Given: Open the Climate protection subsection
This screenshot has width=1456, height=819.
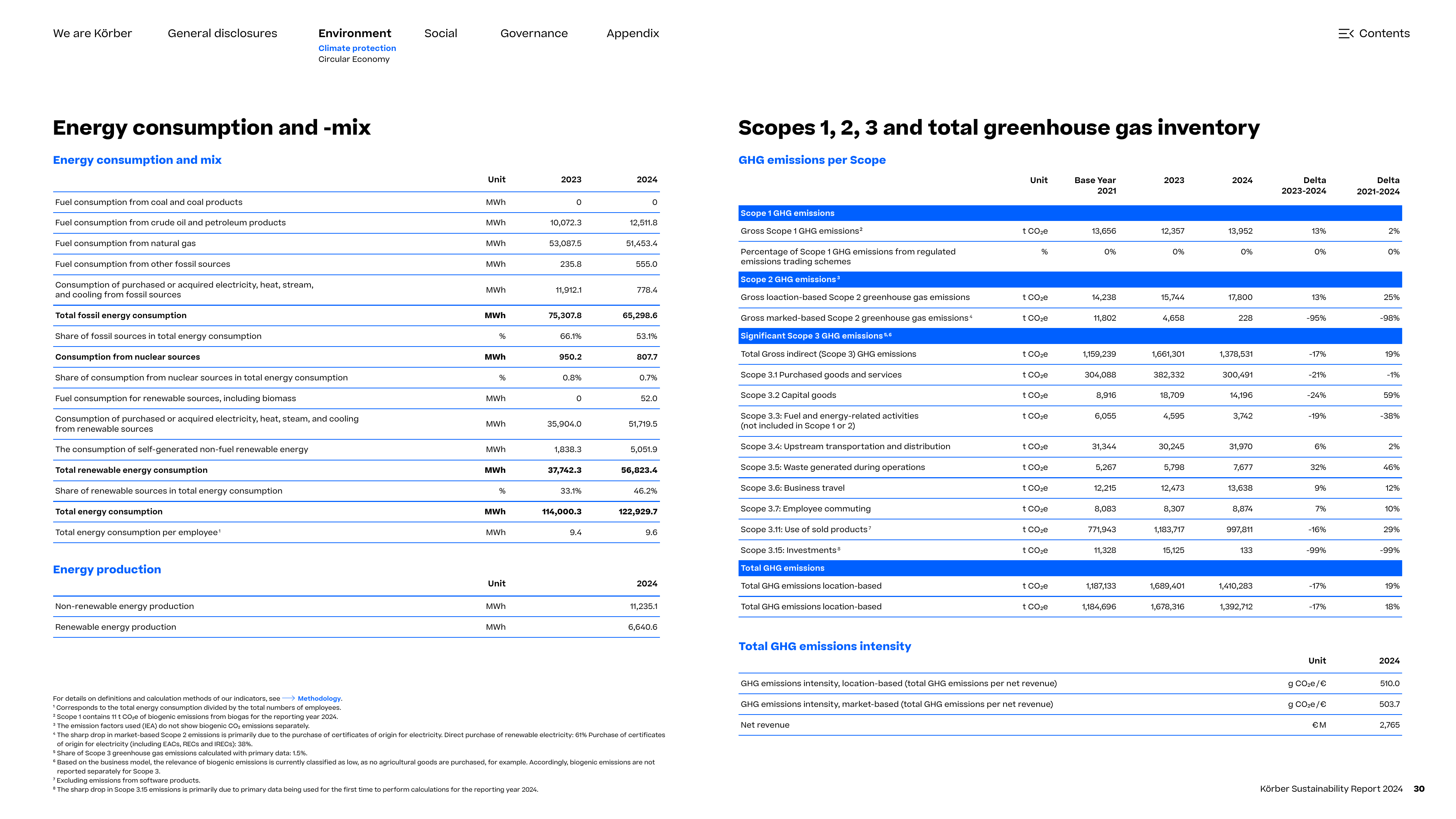Looking at the screenshot, I should (357, 48).
